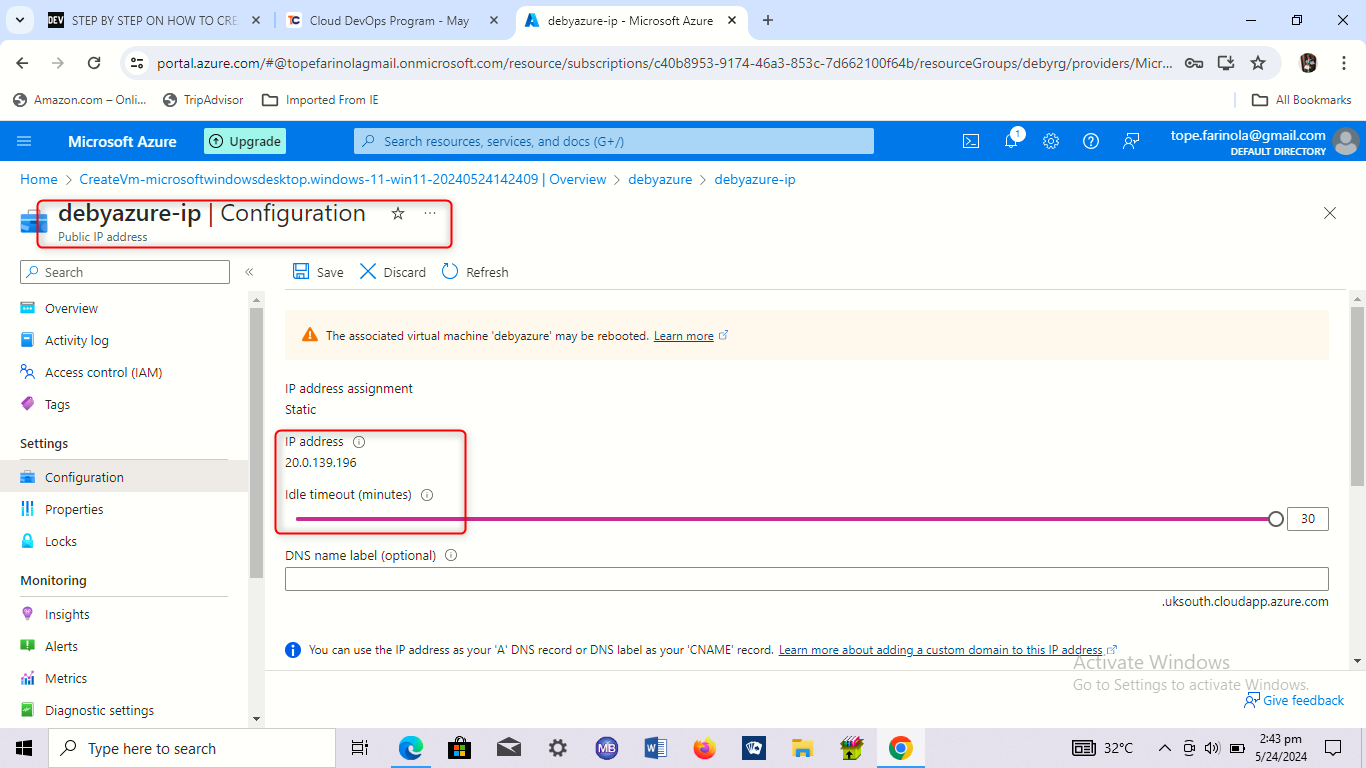Open the Imported From IE bookmarks folder
Viewport: 1366px width, 768px height.
[x=320, y=100]
